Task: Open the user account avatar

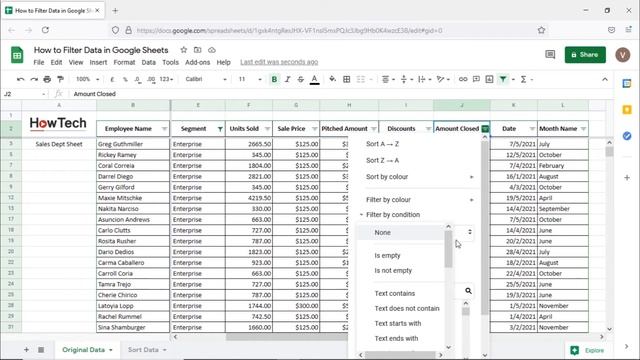Action: point(622,55)
